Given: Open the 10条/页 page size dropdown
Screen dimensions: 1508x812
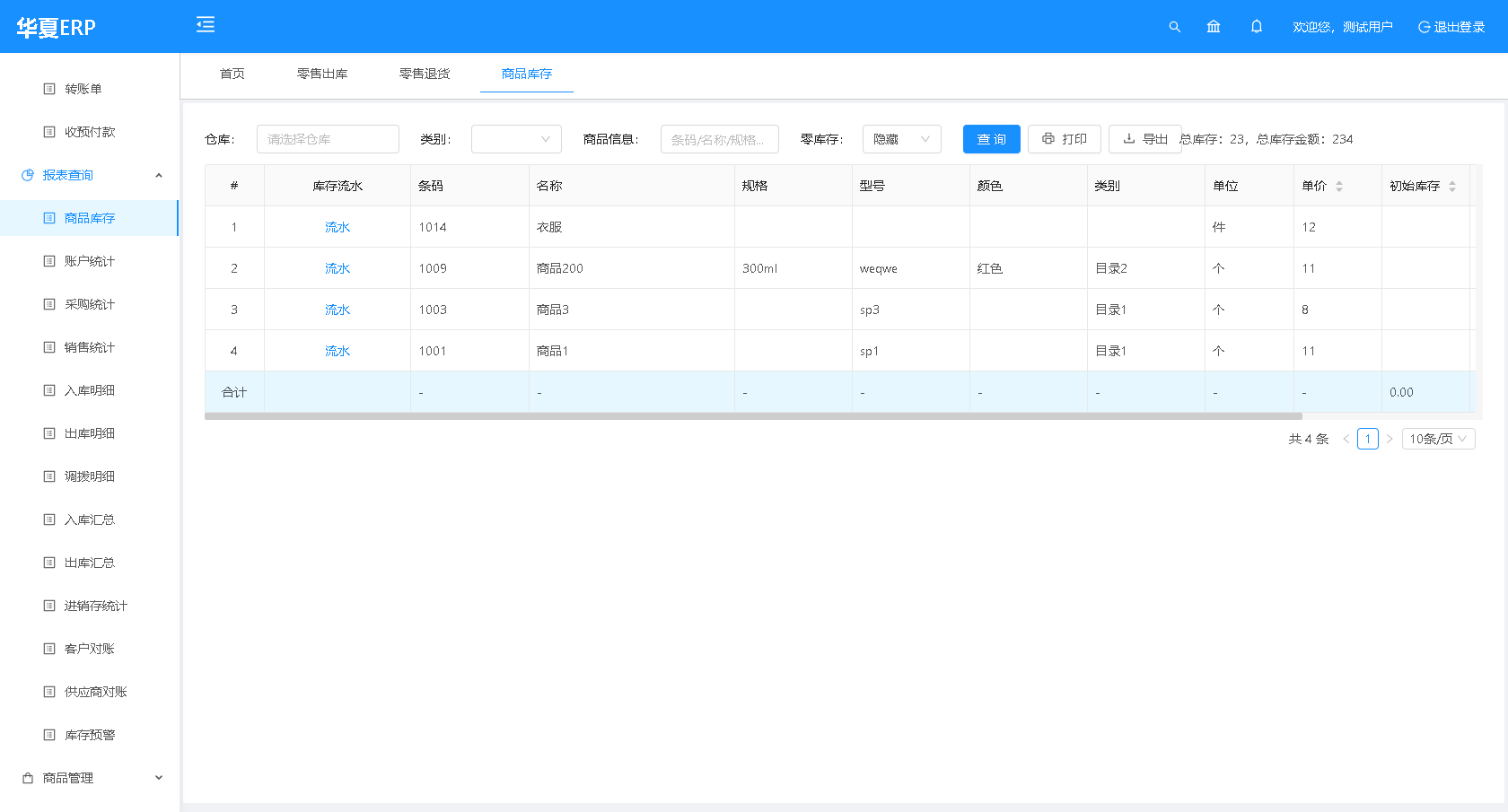Looking at the screenshot, I should point(1439,439).
